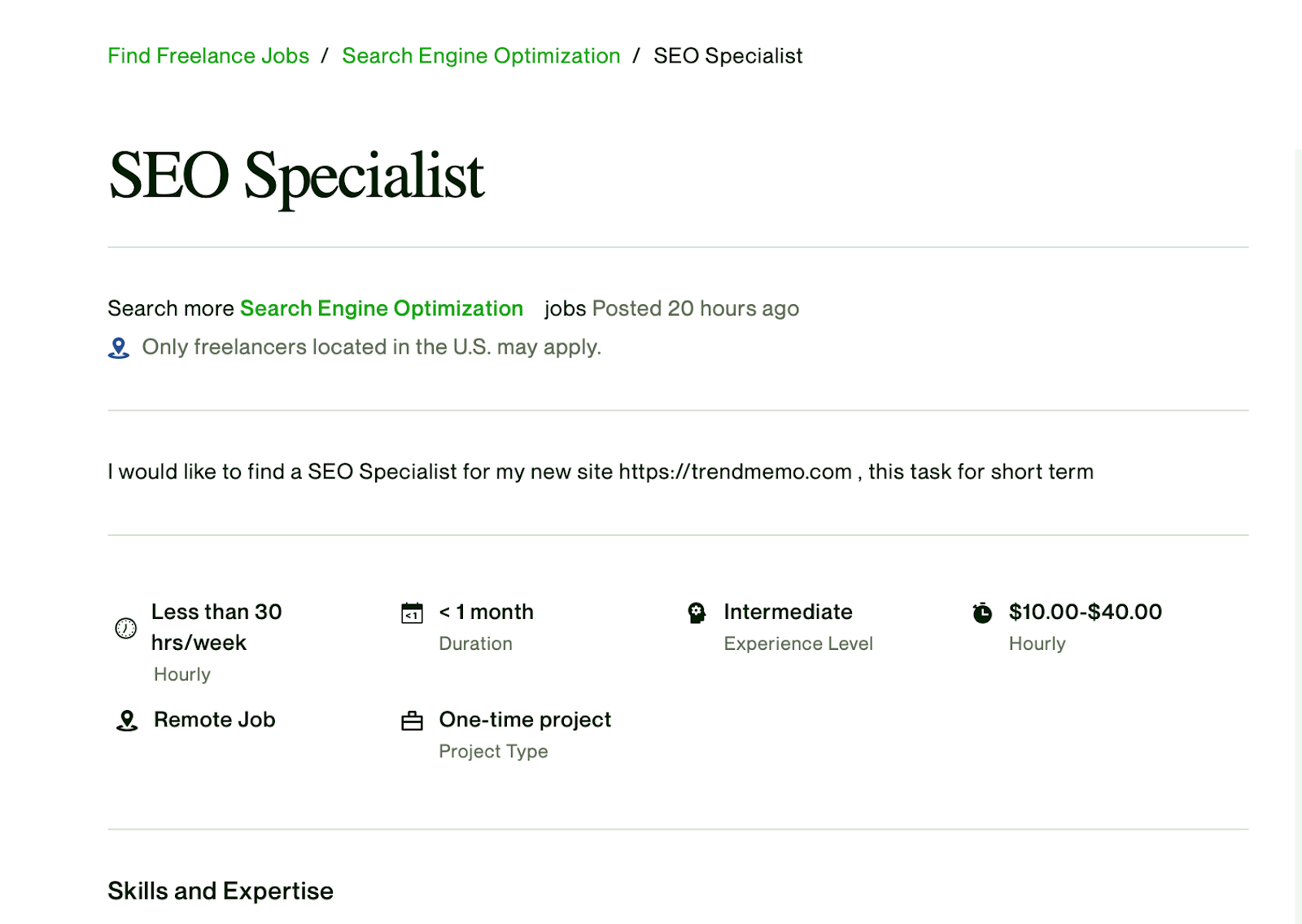Screen dimensions: 1302x924
Task: Select the $10.00-$40.00 hourly rate text
Action: pos(1085,612)
